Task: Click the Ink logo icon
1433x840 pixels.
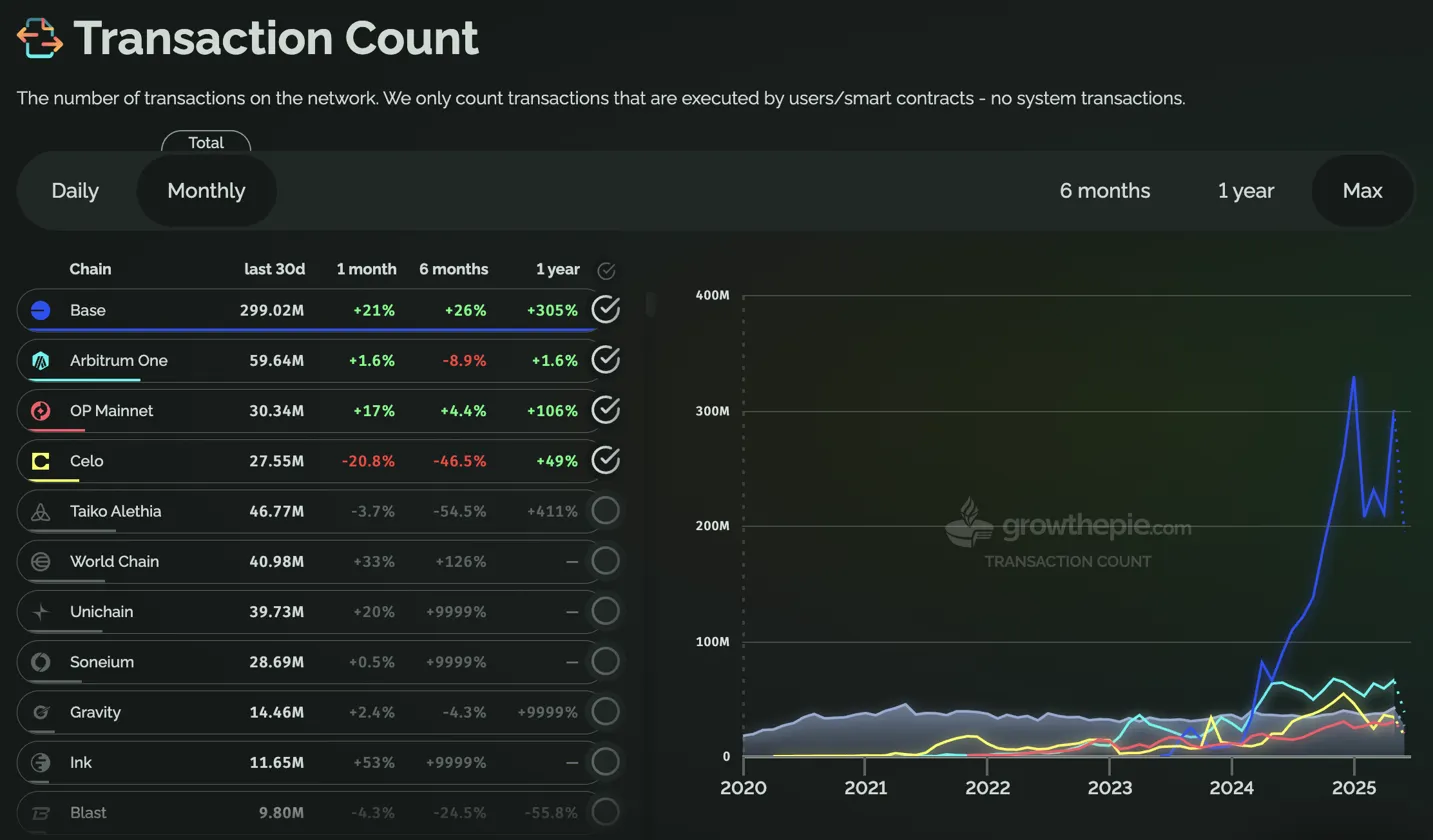Action: (41, 762)
